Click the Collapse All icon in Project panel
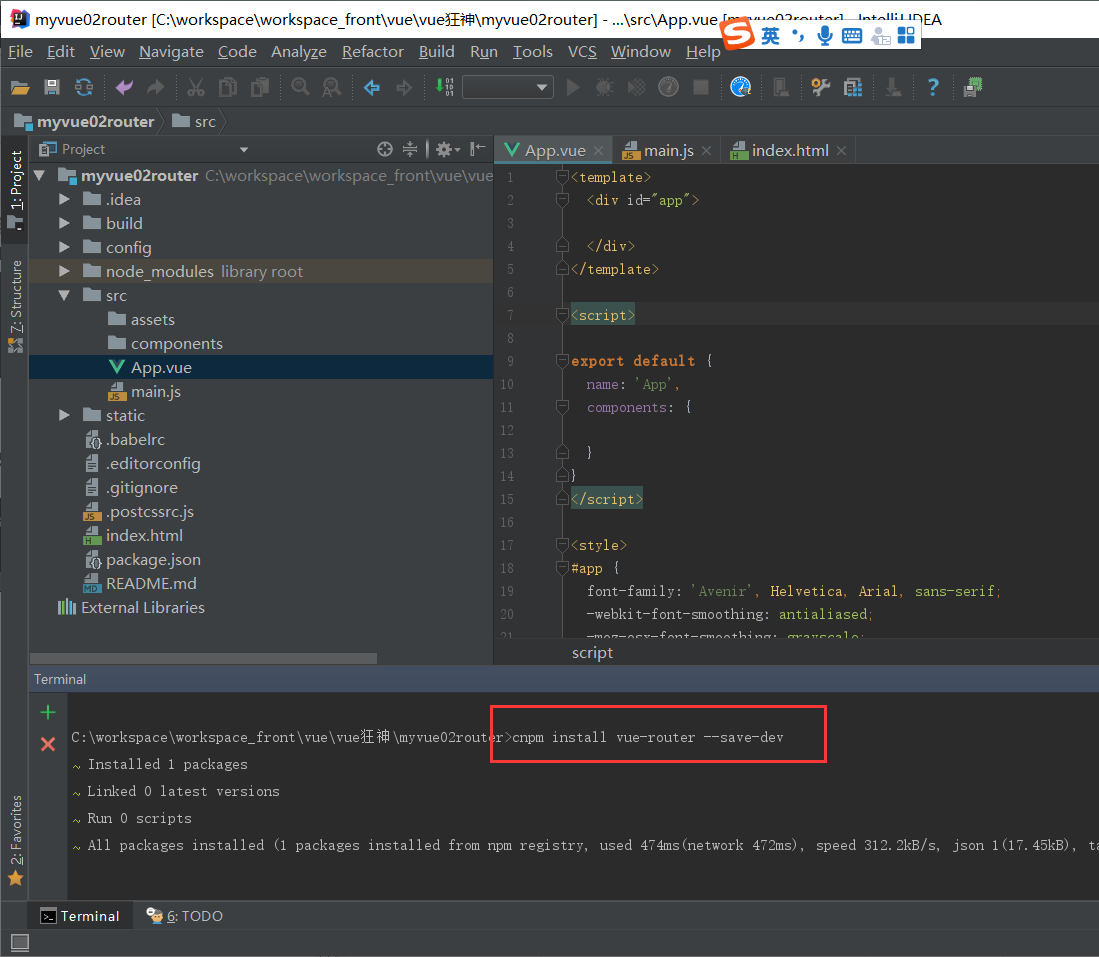 (410, 149)
